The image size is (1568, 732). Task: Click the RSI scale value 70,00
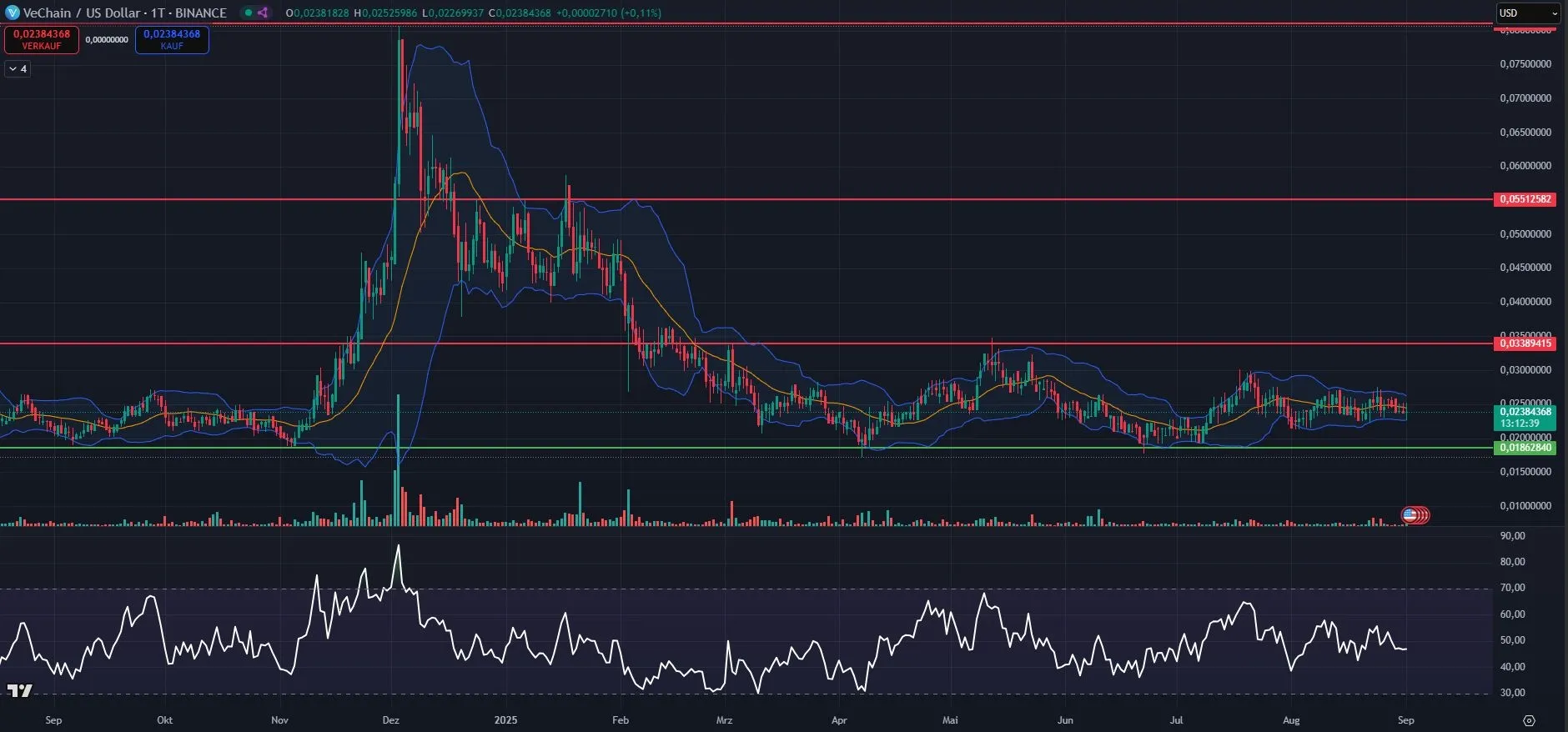click(1513, 588)
